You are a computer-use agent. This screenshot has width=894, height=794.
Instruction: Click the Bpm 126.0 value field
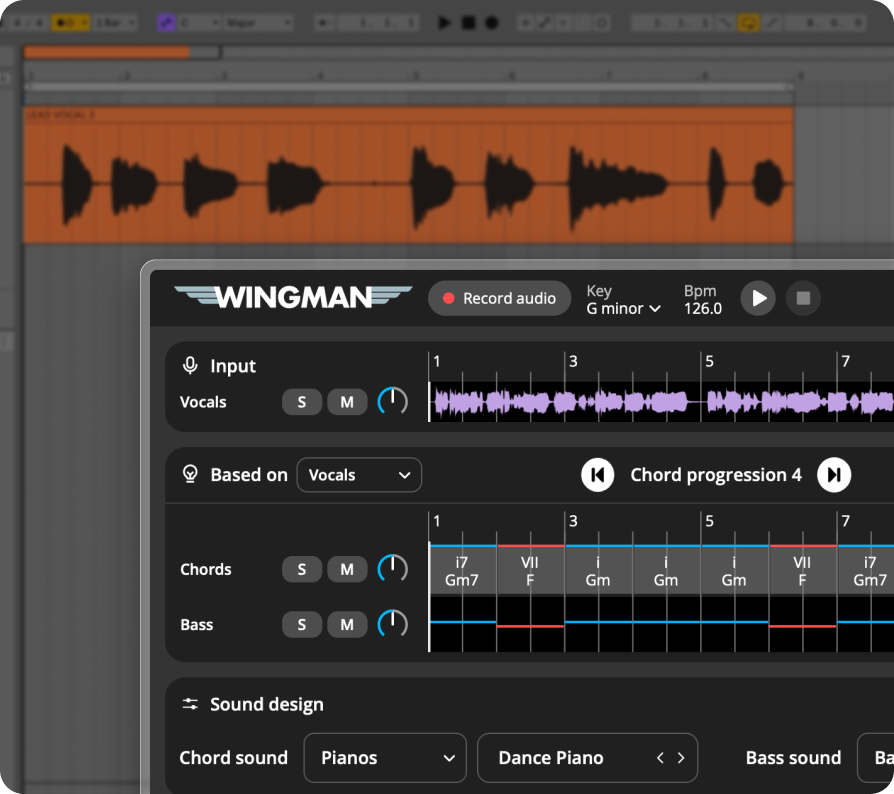point(702,308)
